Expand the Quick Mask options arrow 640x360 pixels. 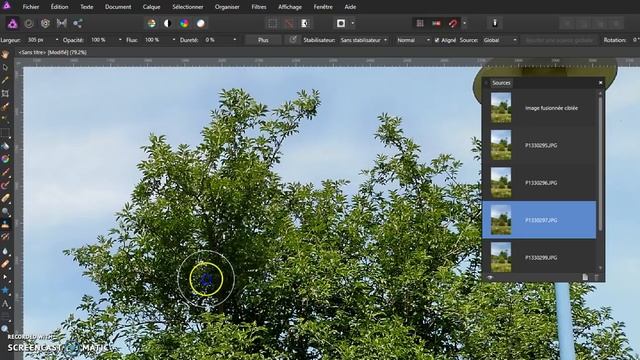pos(353,23)
